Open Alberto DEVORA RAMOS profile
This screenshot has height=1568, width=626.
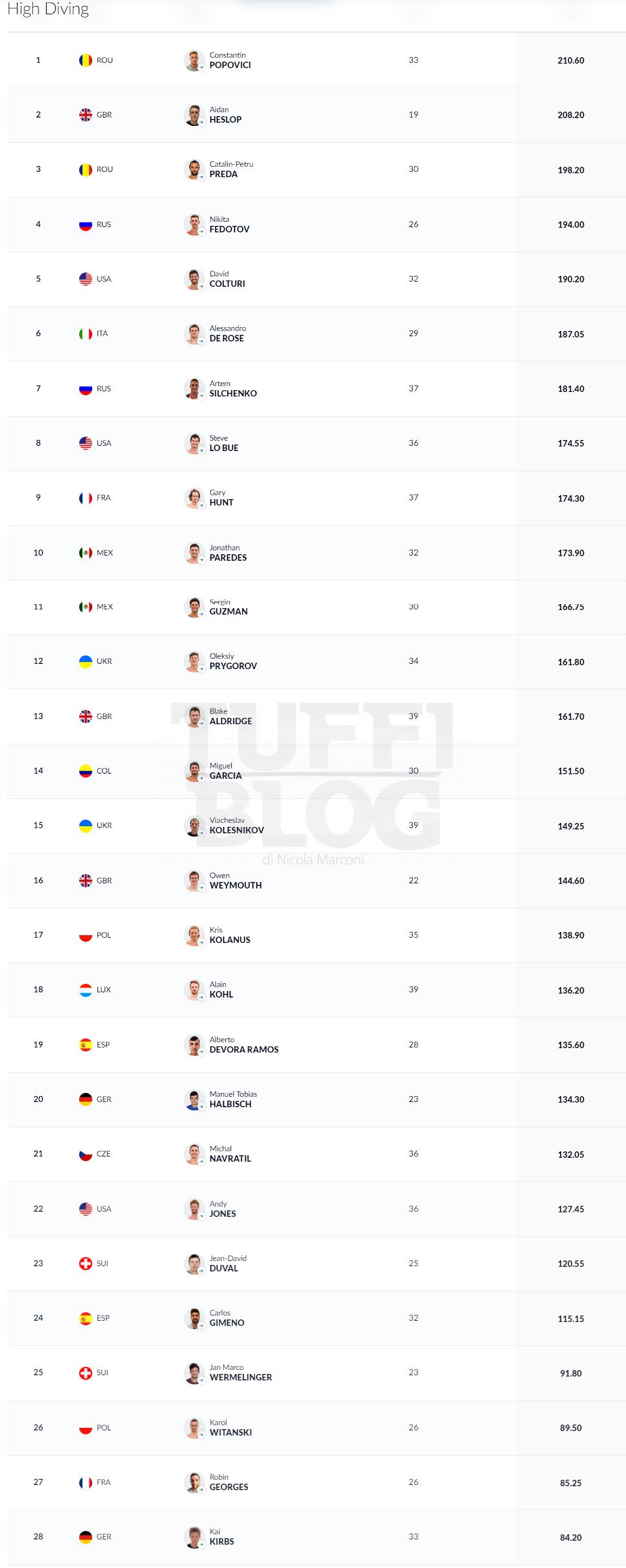pos(244,1045)
